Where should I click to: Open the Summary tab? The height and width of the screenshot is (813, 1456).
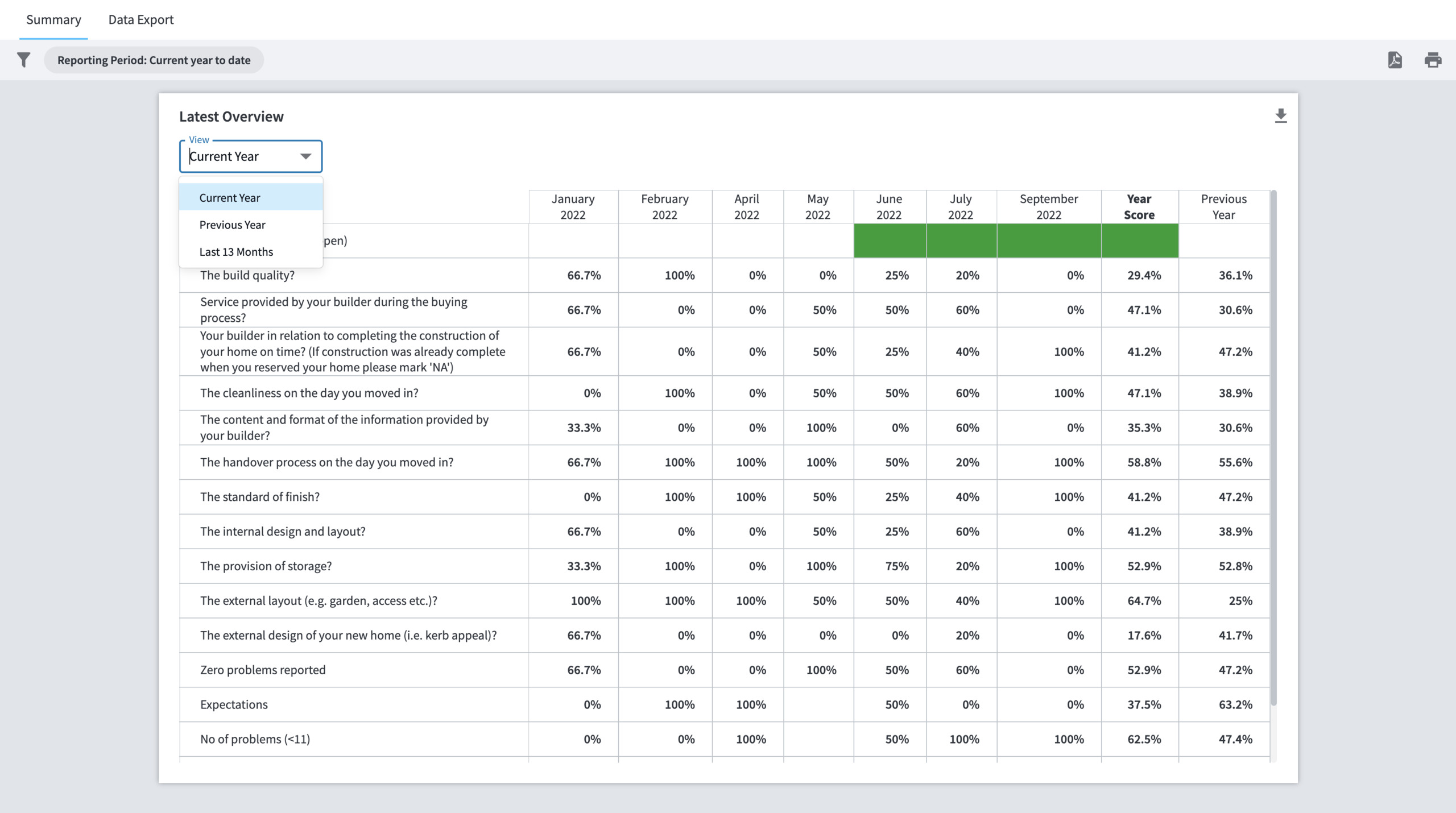53,19
